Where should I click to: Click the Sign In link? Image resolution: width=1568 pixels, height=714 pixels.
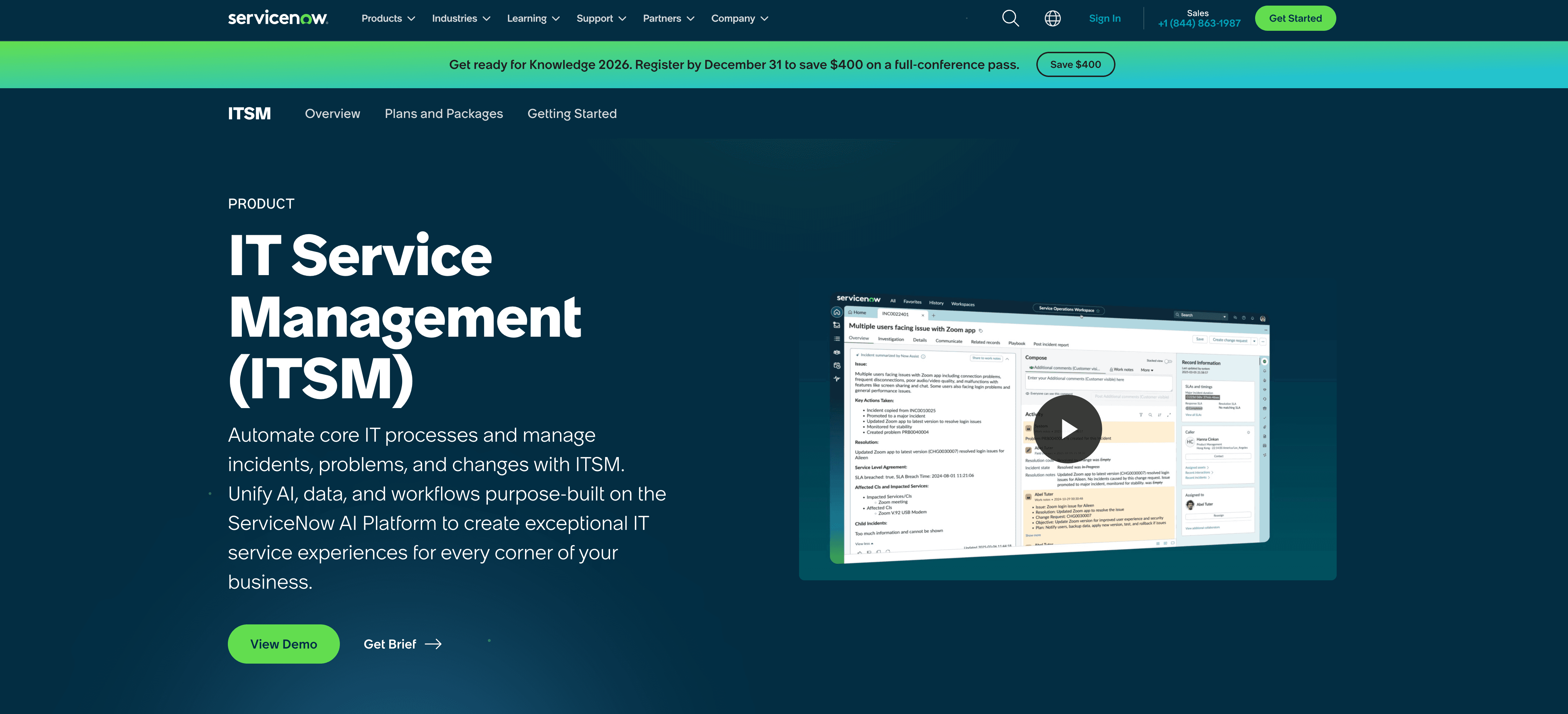pyautogui.click(x=1104, y=18)
